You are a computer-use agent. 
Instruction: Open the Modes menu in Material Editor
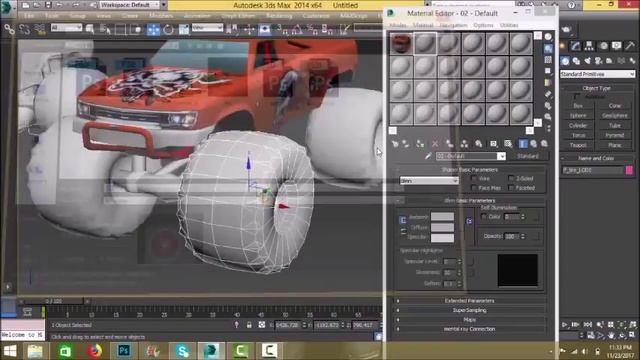pos(398,25)
